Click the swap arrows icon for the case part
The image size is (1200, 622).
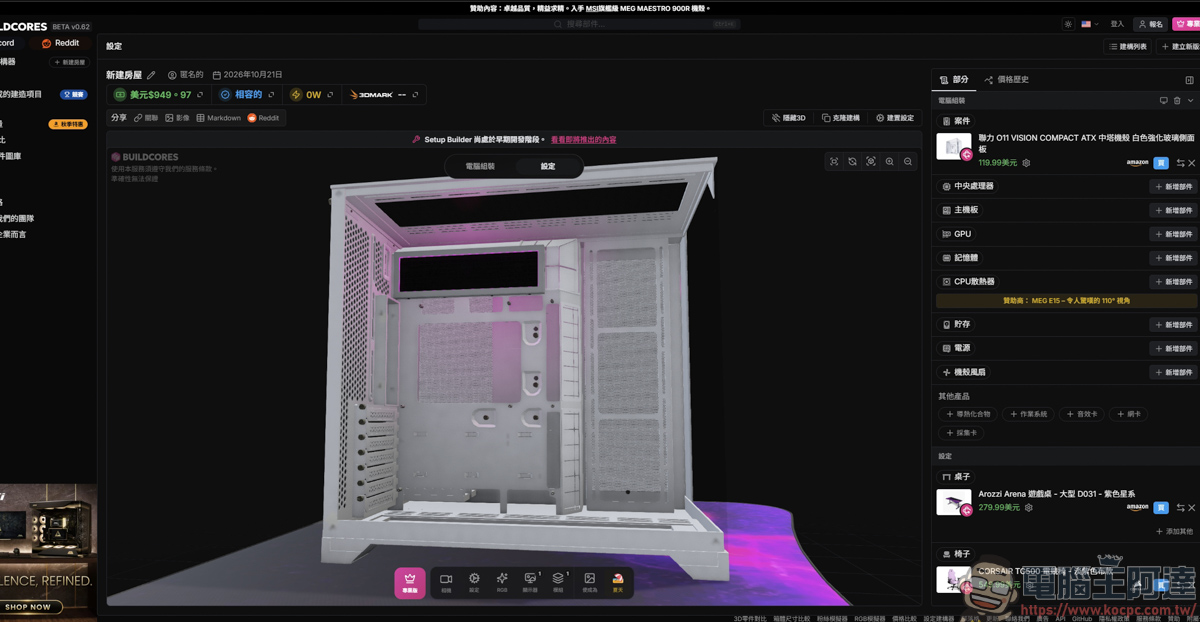(1180, 163)
